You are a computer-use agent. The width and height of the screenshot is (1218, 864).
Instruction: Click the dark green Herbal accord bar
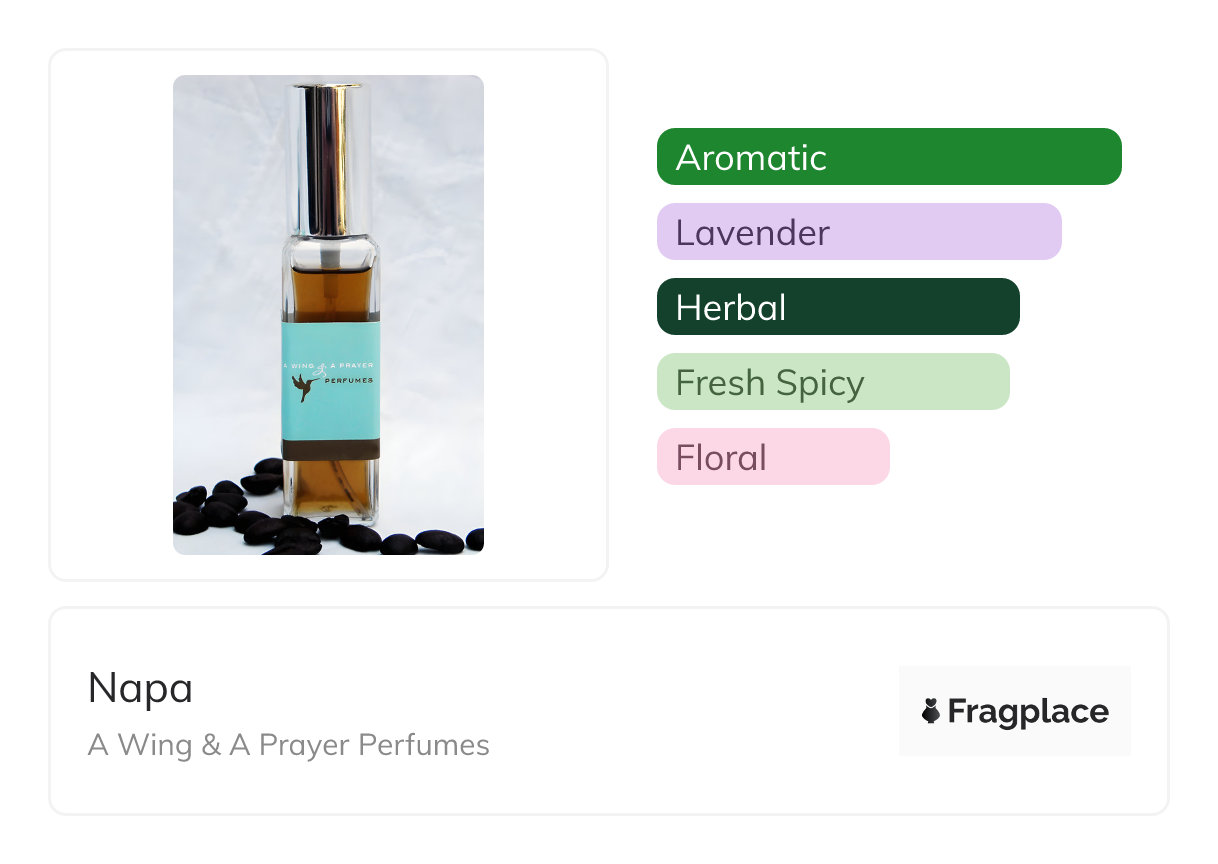coord(837,307)
